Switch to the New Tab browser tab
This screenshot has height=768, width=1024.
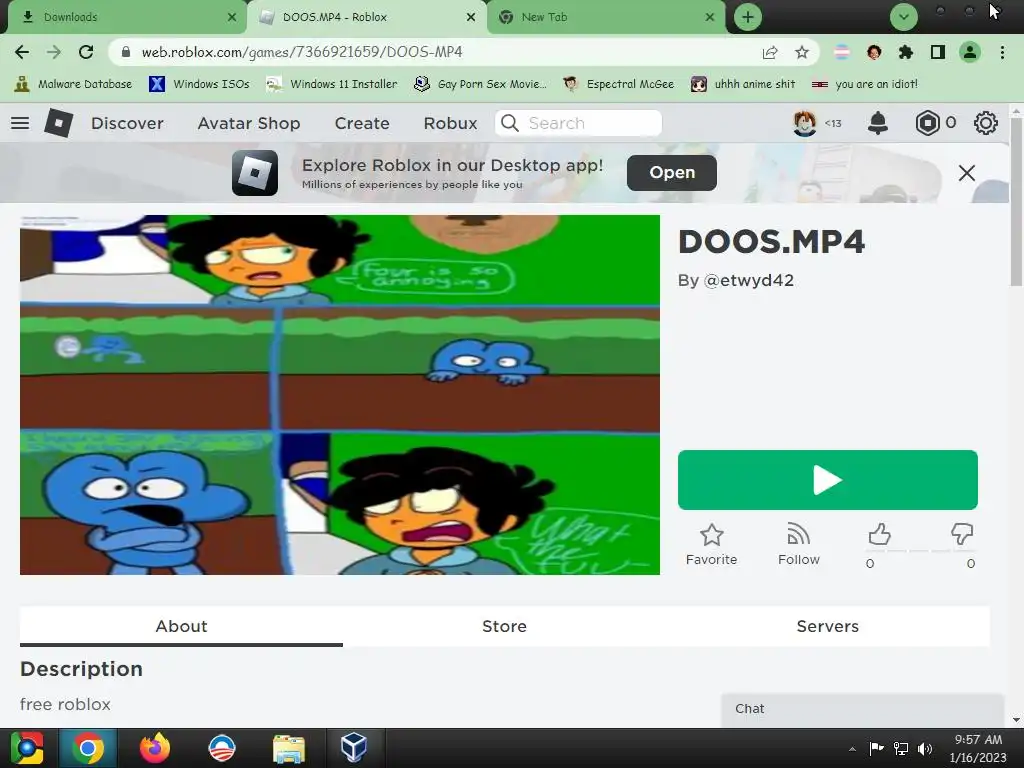click(x=604, y=17)
